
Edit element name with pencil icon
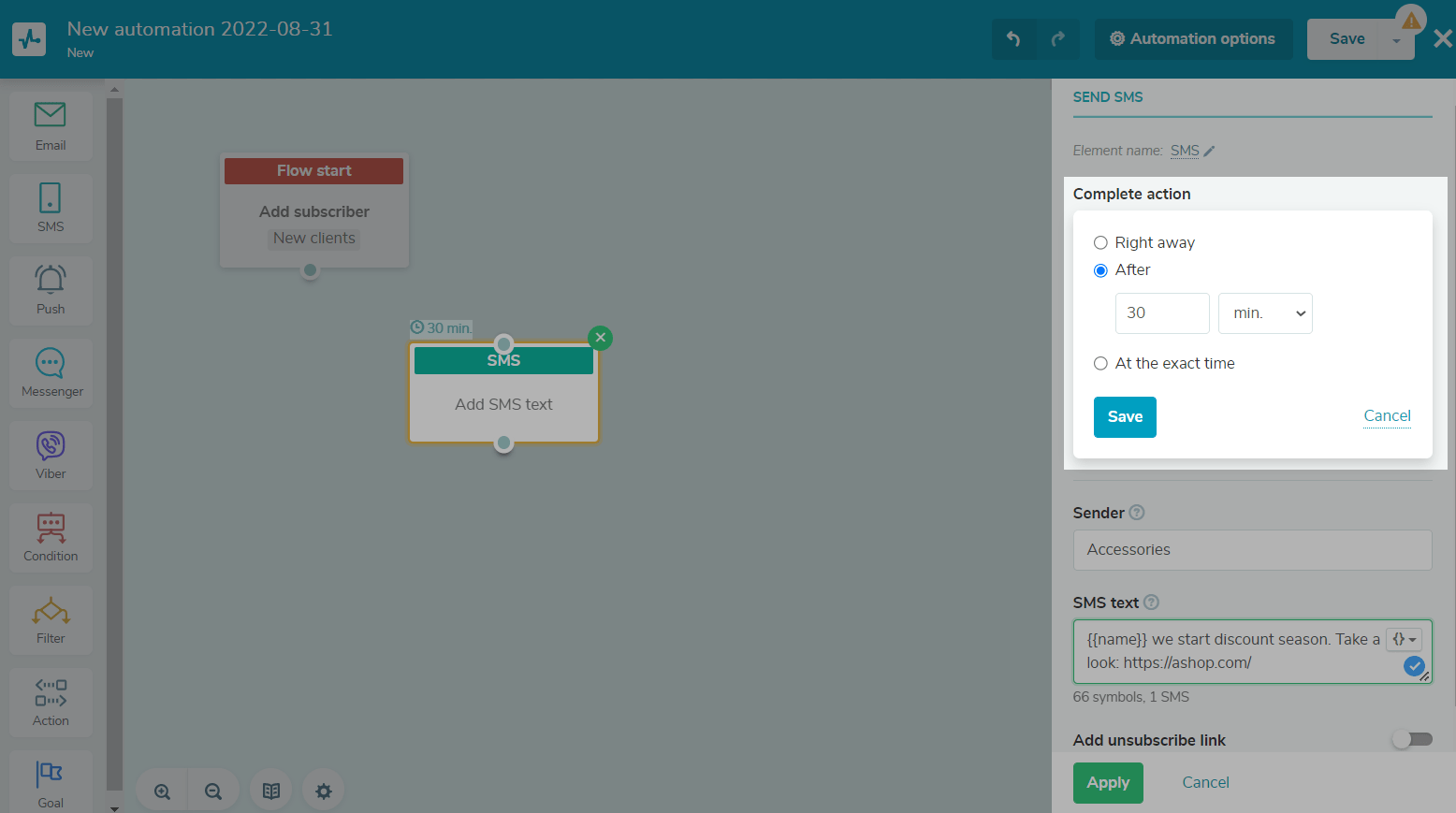click(1209, 151)
